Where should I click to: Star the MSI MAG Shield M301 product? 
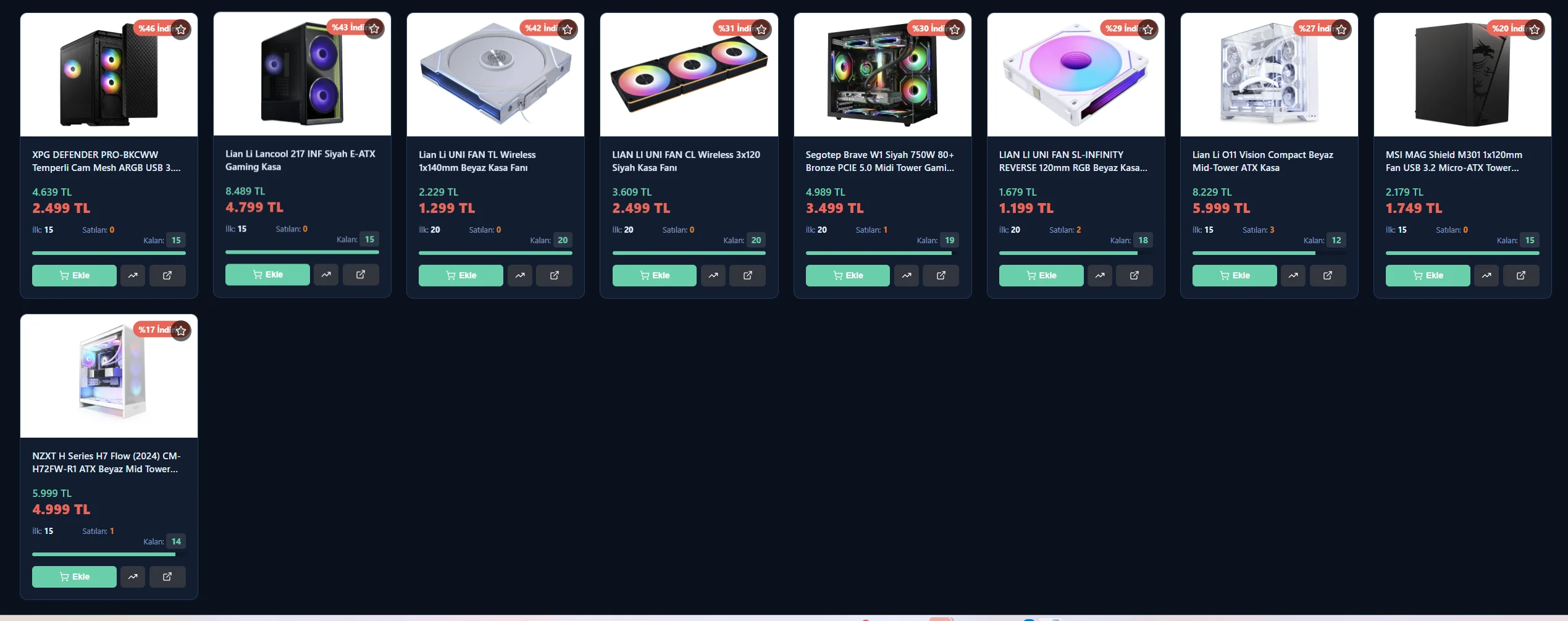[x=1535, y=29]
